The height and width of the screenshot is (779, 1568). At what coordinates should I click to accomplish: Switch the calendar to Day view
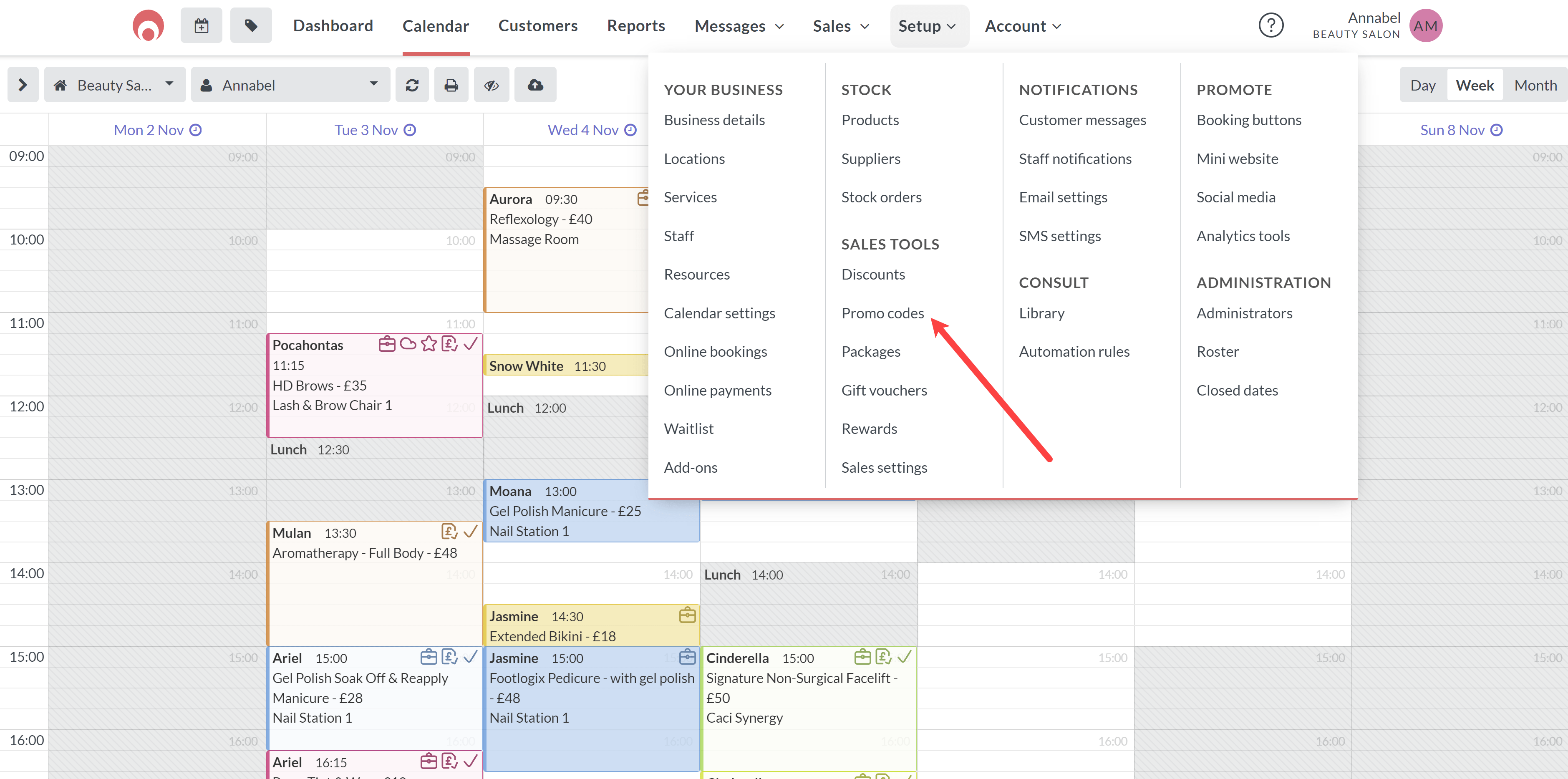point(1422,85)
